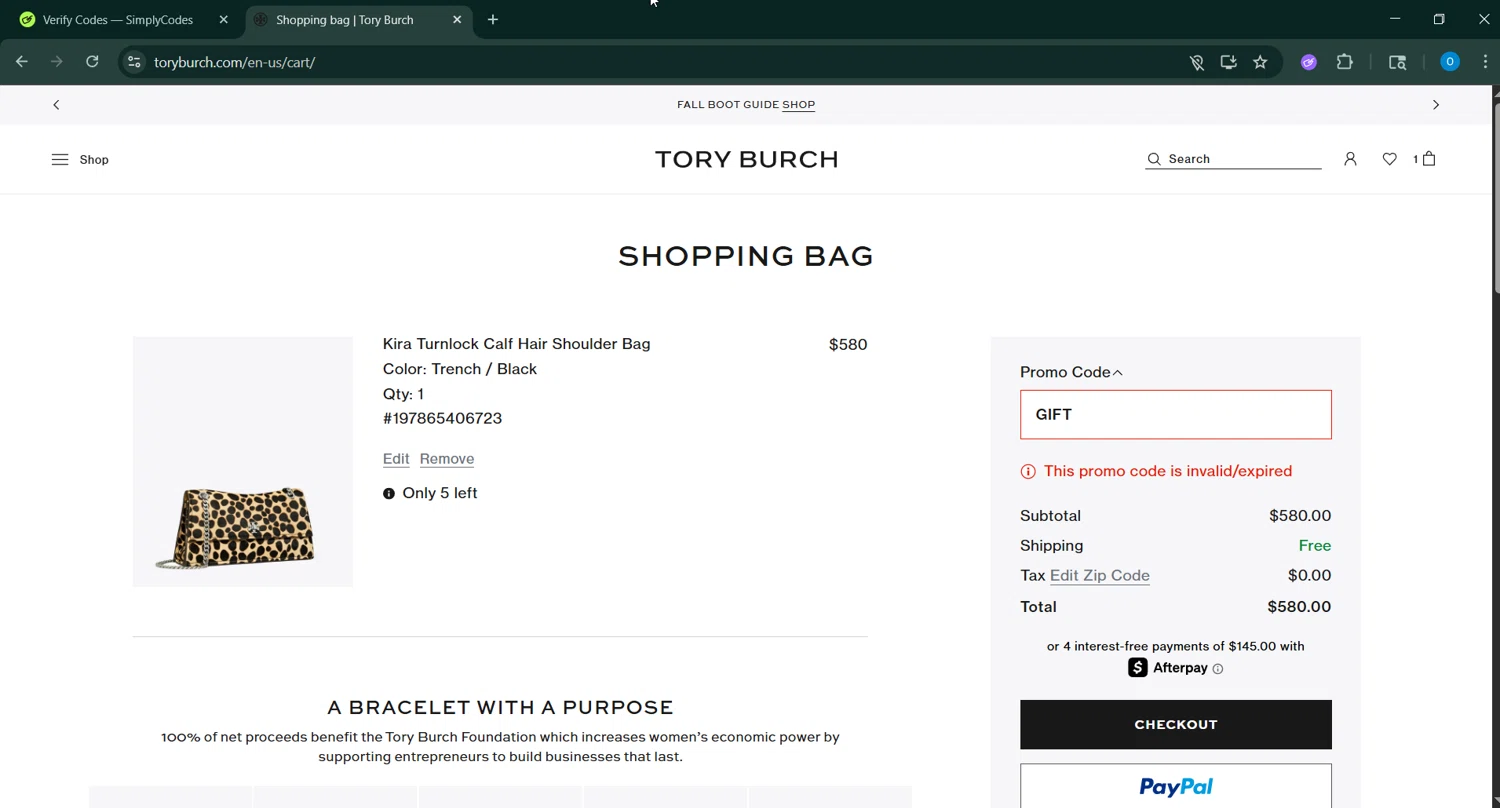
Task: Click the Afterpay info icon
Action: 1217,669
